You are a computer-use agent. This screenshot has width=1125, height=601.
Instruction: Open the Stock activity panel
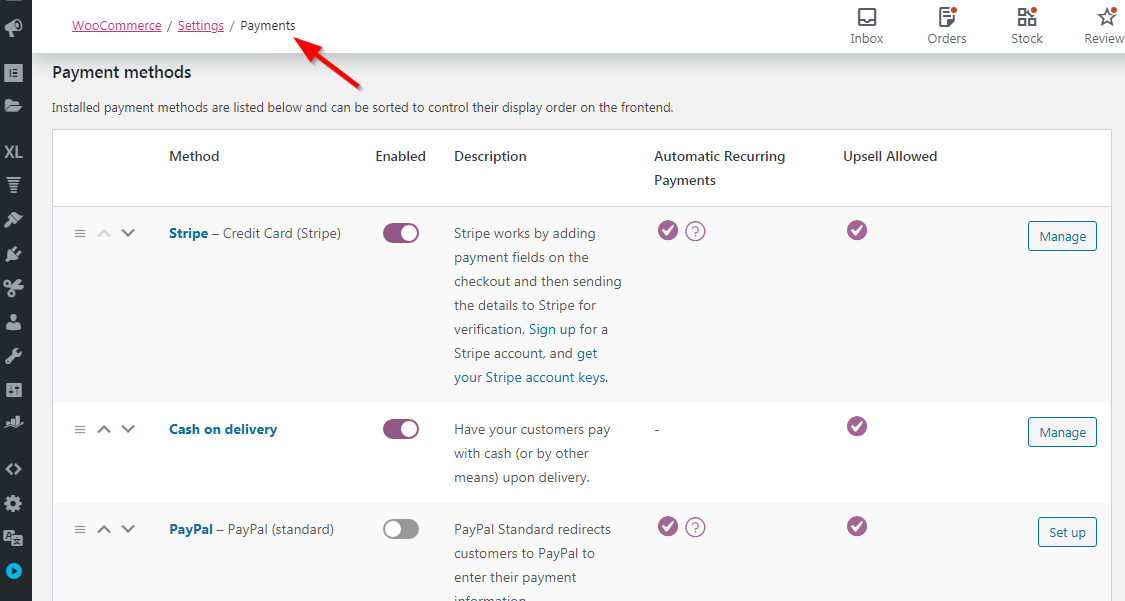1027,27
